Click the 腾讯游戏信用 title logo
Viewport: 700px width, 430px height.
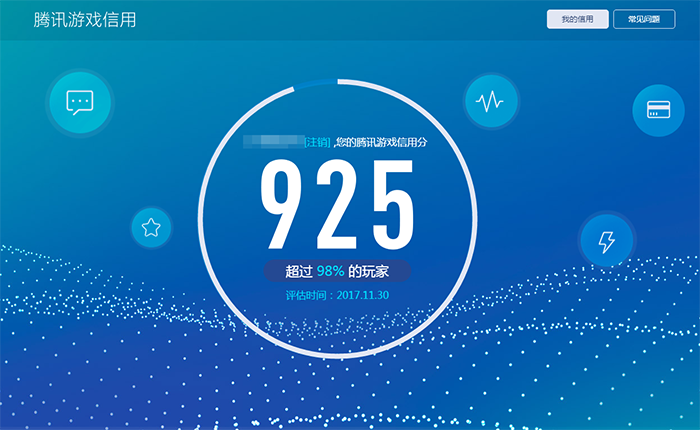(85, 20)
